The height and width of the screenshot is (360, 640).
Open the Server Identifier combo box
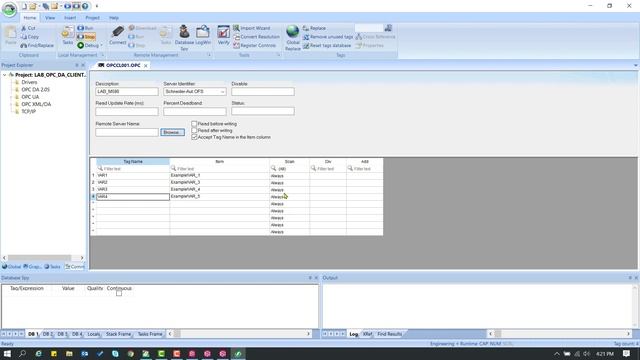[x=195, y=91]
